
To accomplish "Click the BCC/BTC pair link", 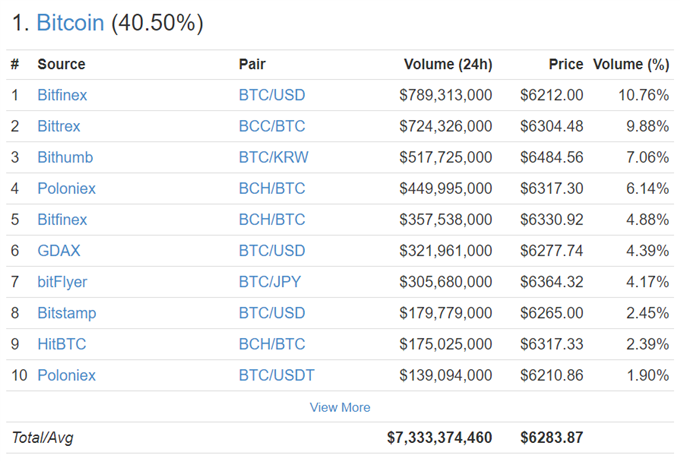I will pyautogui.click(x=272, y=126).
